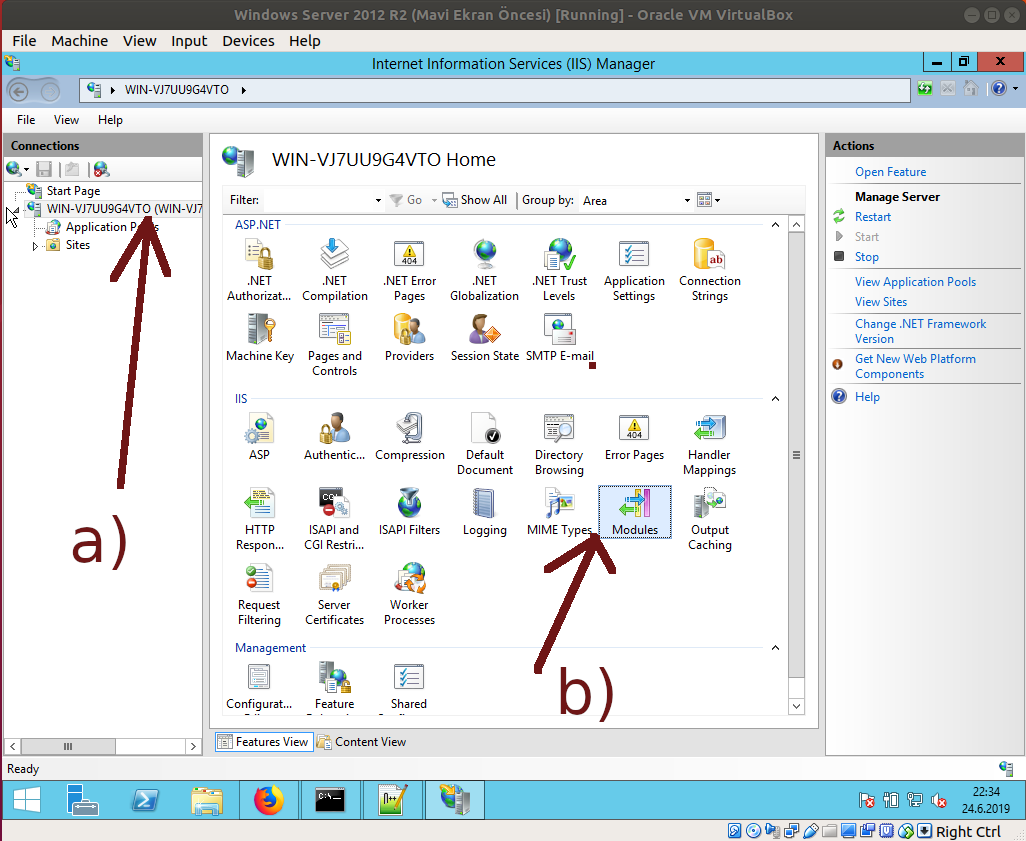
Task: Click the Windows Start button
Action: tap(27, 800)
